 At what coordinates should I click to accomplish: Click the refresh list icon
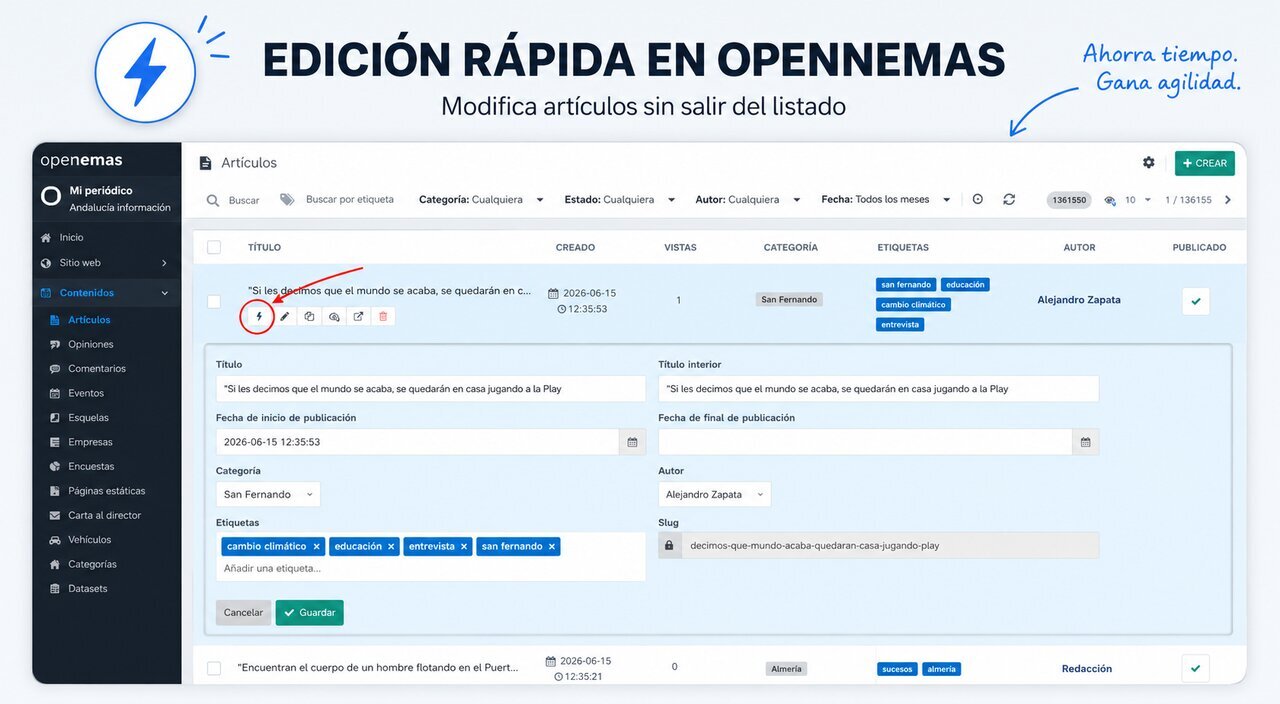coord(1009,199)
